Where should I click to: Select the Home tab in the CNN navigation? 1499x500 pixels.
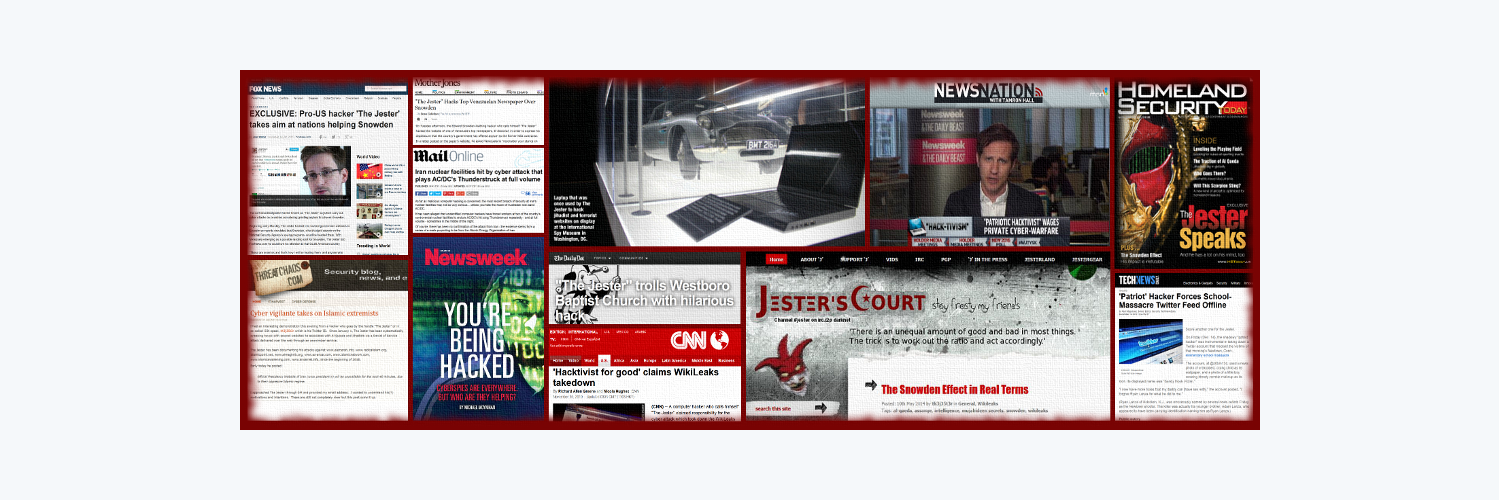560,359
